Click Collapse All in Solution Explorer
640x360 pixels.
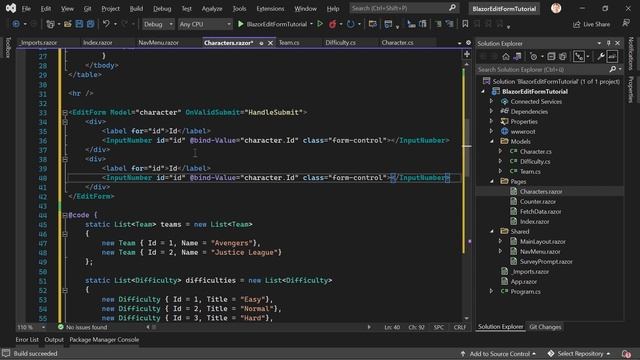point(551,56)
